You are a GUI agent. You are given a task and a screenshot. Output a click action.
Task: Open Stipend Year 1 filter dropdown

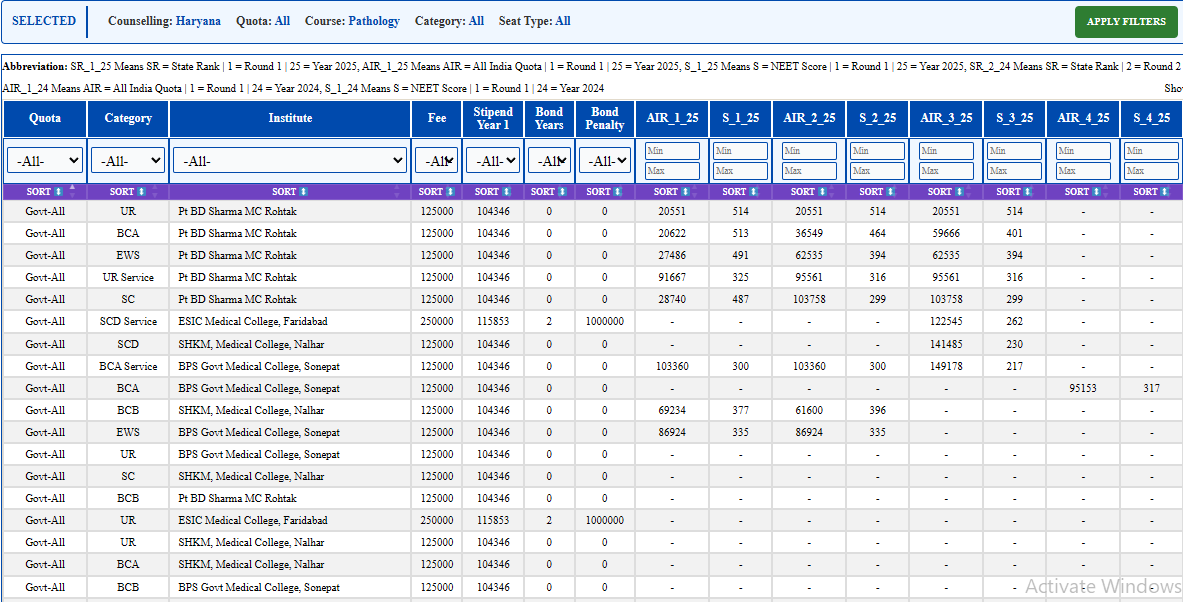pyautogui.click(x=493, y=161)
